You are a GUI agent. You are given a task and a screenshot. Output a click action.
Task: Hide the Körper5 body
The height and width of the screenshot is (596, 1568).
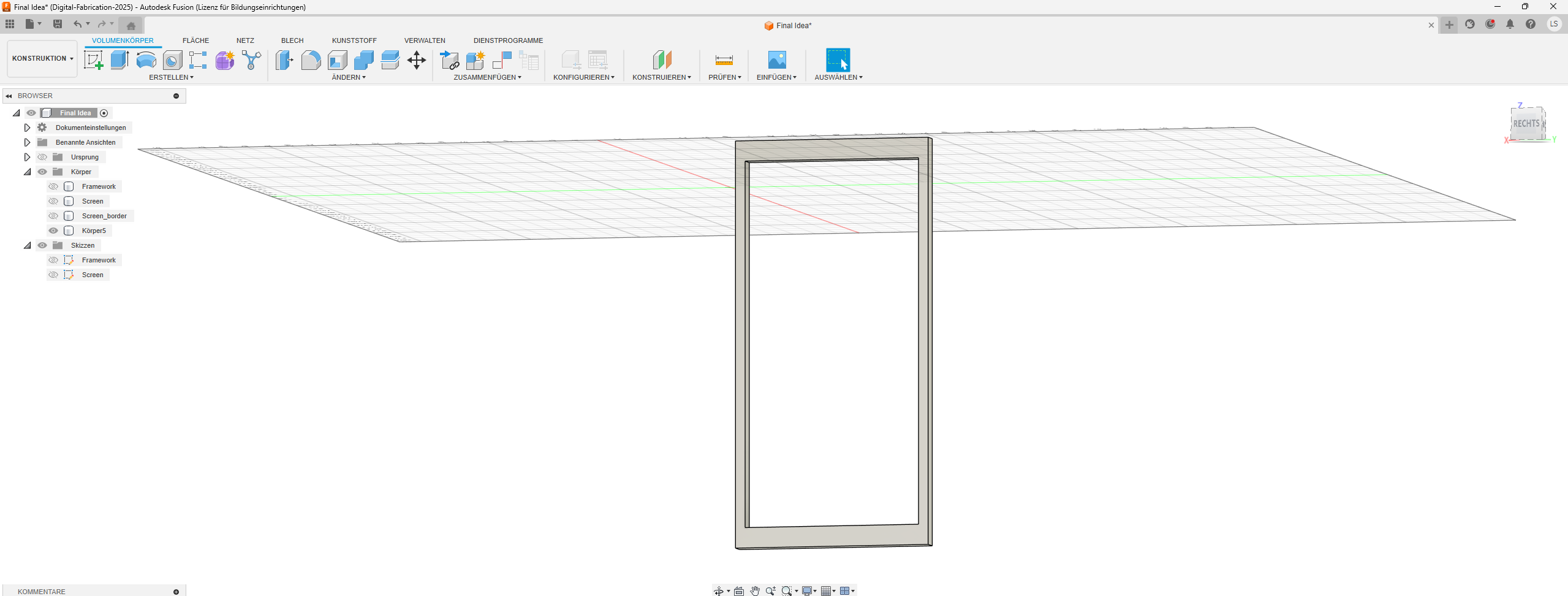[53, 231]
